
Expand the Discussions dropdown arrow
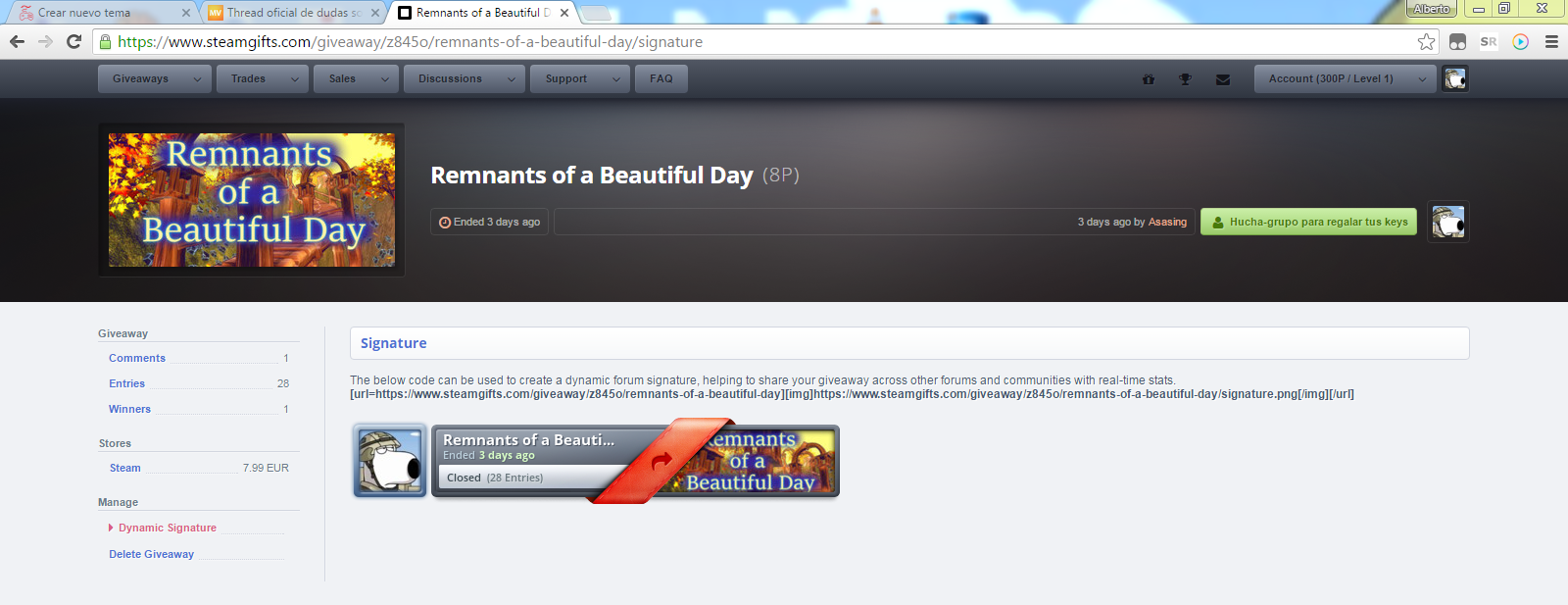[x=512, y=78]
